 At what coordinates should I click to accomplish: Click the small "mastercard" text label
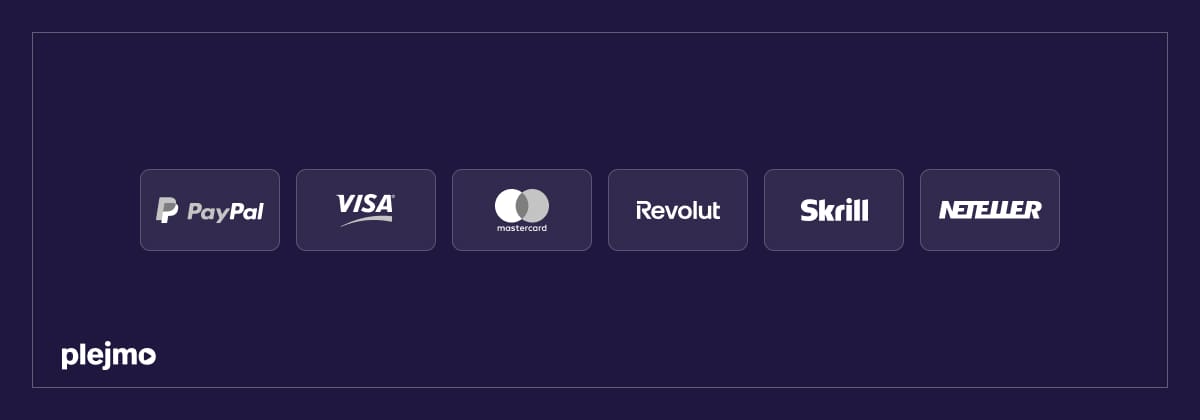522,229
